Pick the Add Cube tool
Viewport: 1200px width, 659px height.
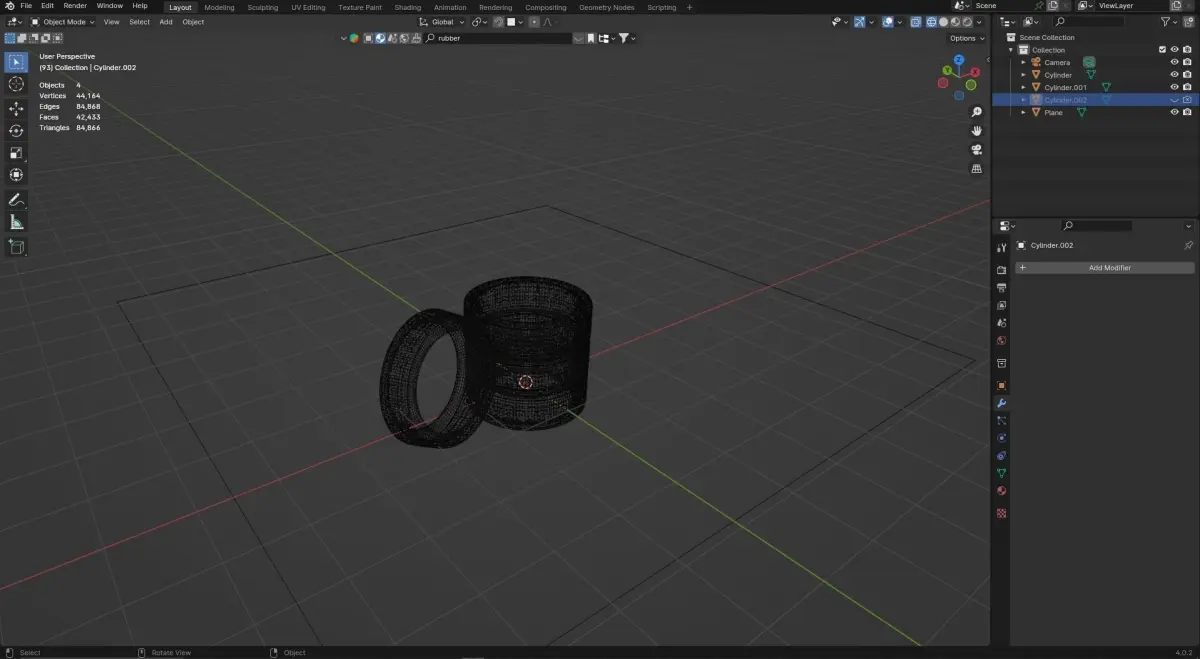(16, 246)
